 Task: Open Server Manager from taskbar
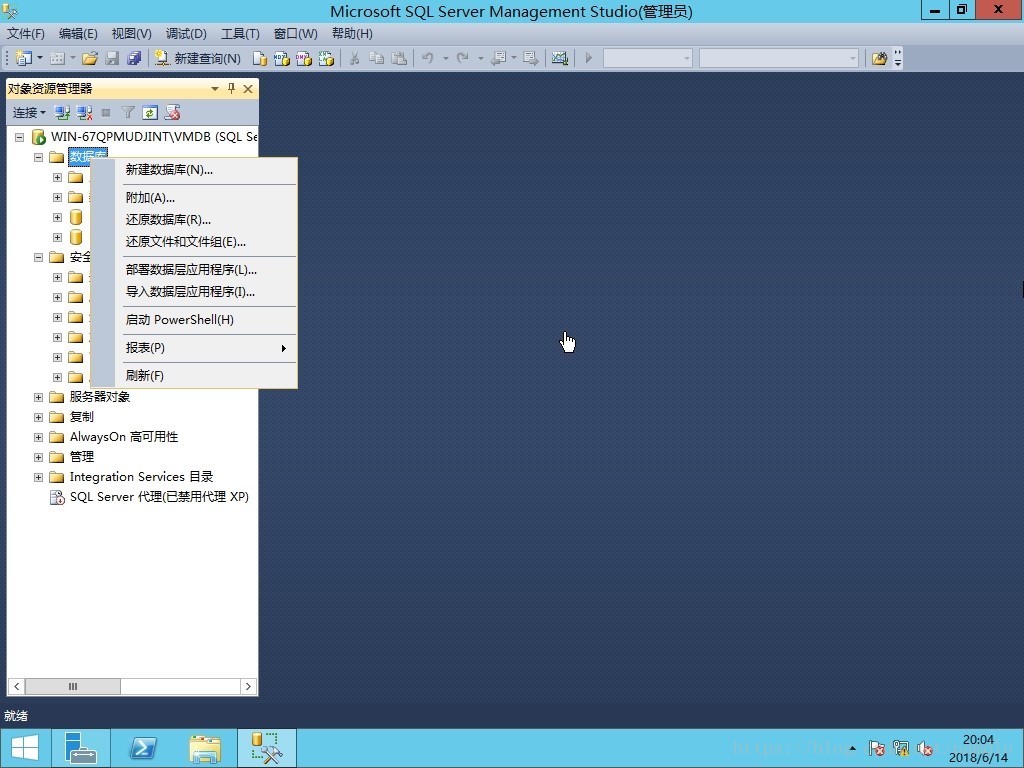(80, 748)
